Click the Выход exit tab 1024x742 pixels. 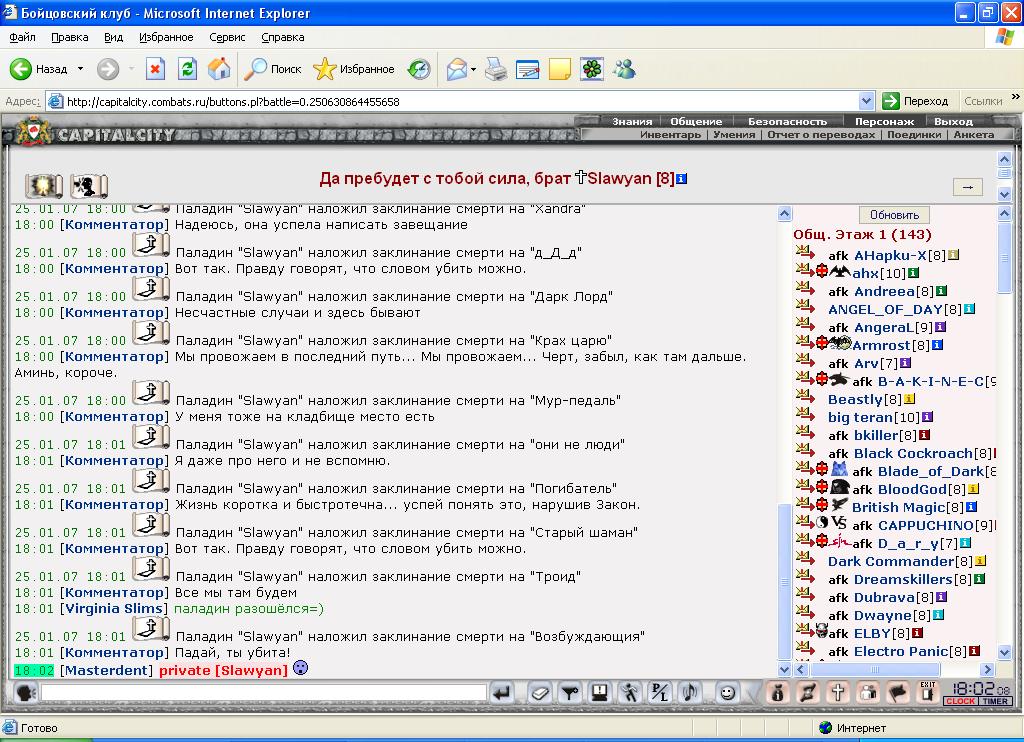click(953, 121)
